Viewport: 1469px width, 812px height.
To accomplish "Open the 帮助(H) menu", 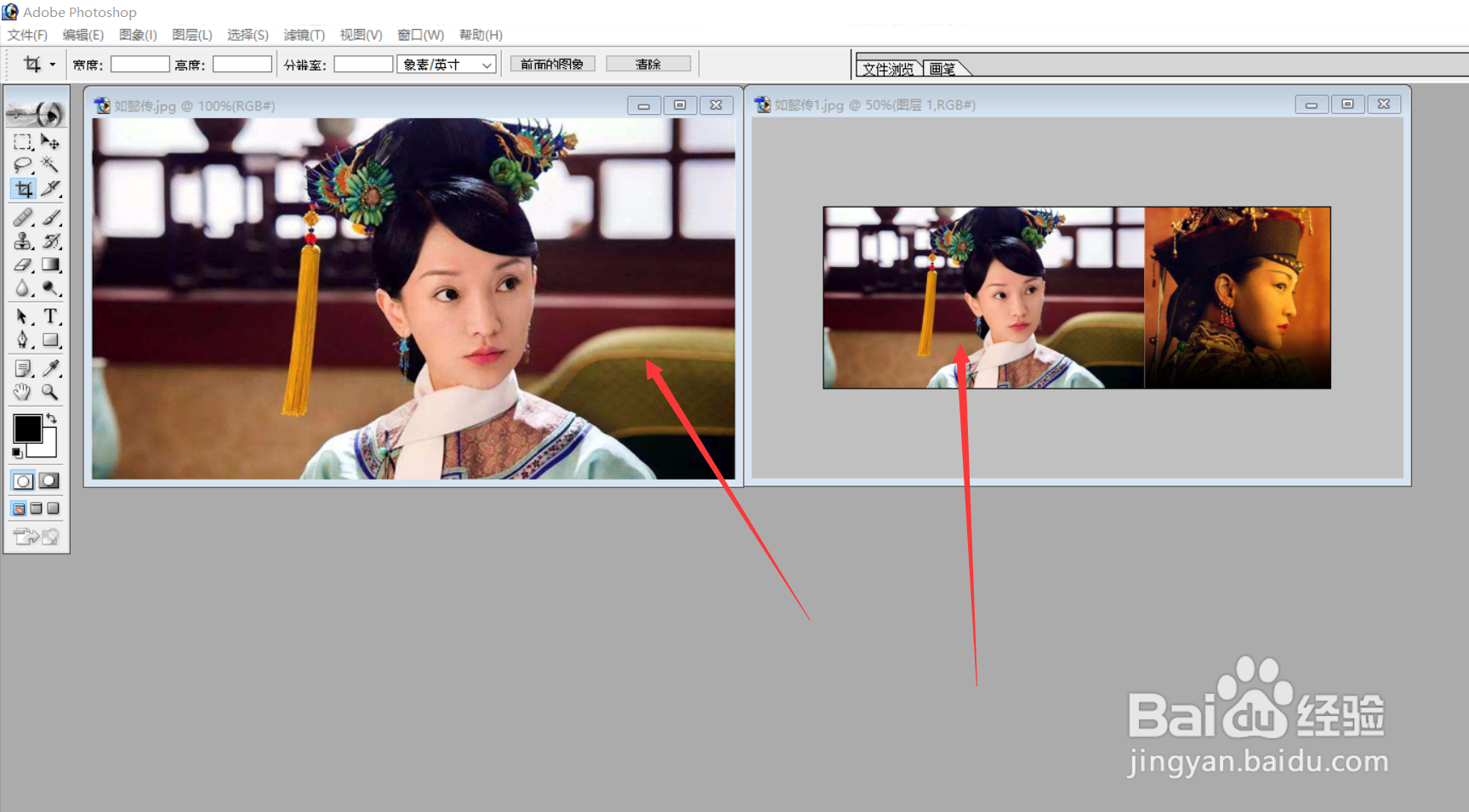I will (481, 35).
